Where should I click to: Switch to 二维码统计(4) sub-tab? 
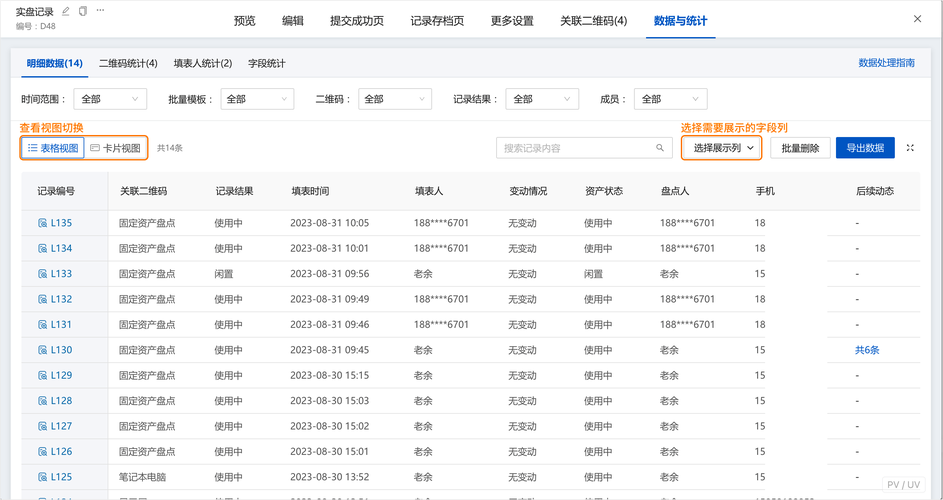pyautogui.click(x=128, y=63)
